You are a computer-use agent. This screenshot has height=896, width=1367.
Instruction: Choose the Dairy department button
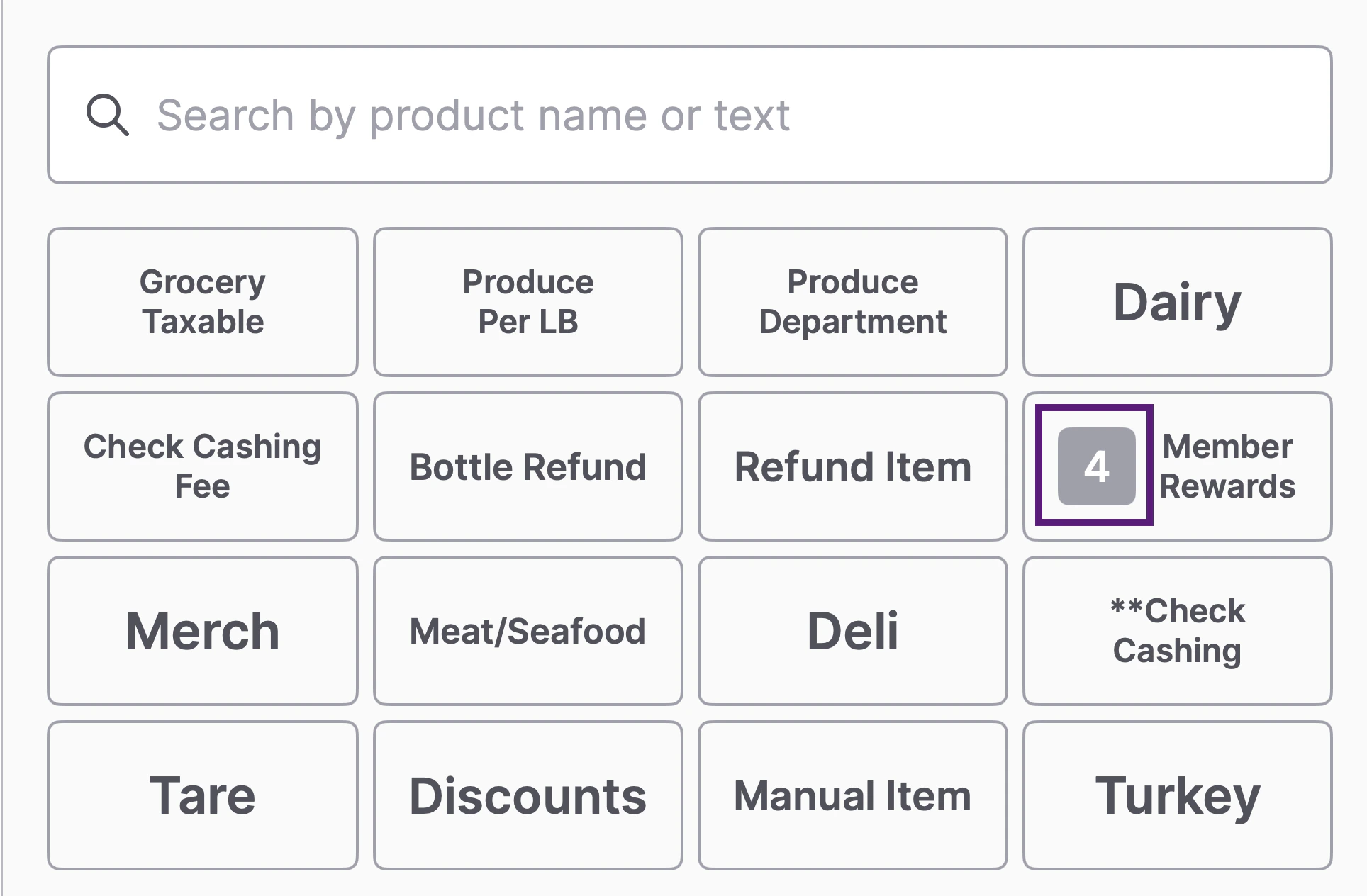[1177, 302]
